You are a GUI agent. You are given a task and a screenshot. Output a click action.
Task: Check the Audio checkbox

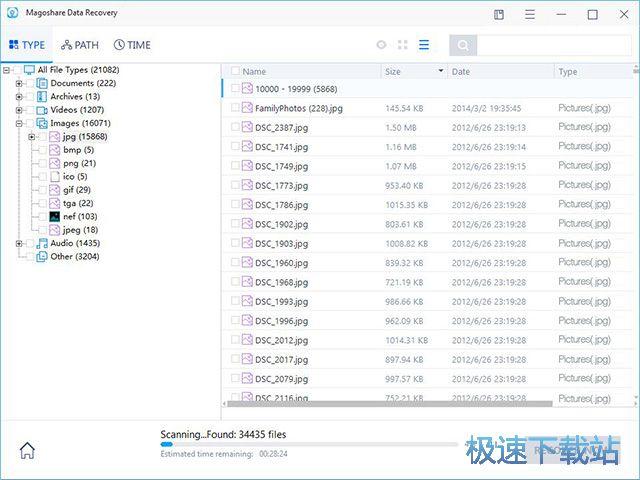coord(30,243)
